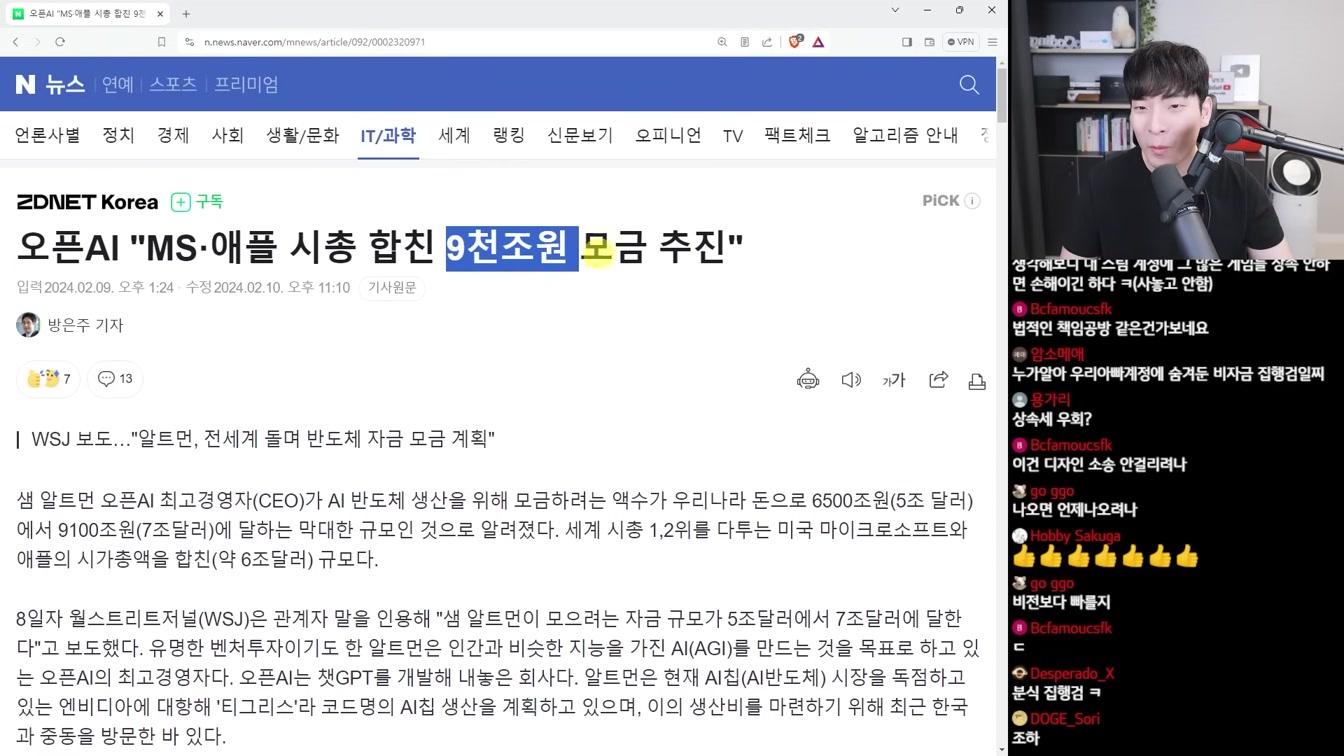This screenshot has width=1344, height=756.
Task: Change font size with the 가가 icon
Action: click(x=893, y=380)
